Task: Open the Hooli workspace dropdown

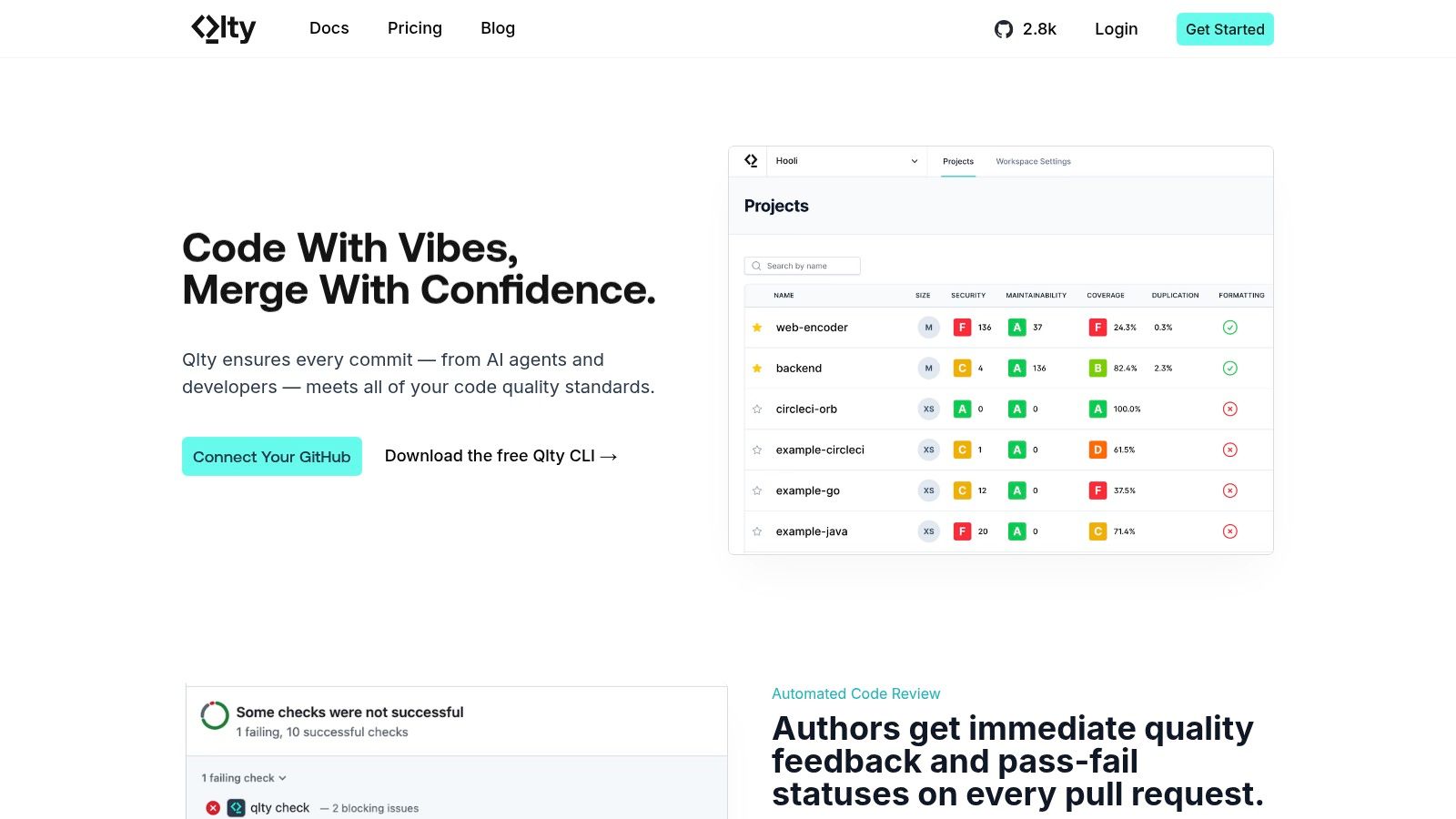Action: [846, 161]
